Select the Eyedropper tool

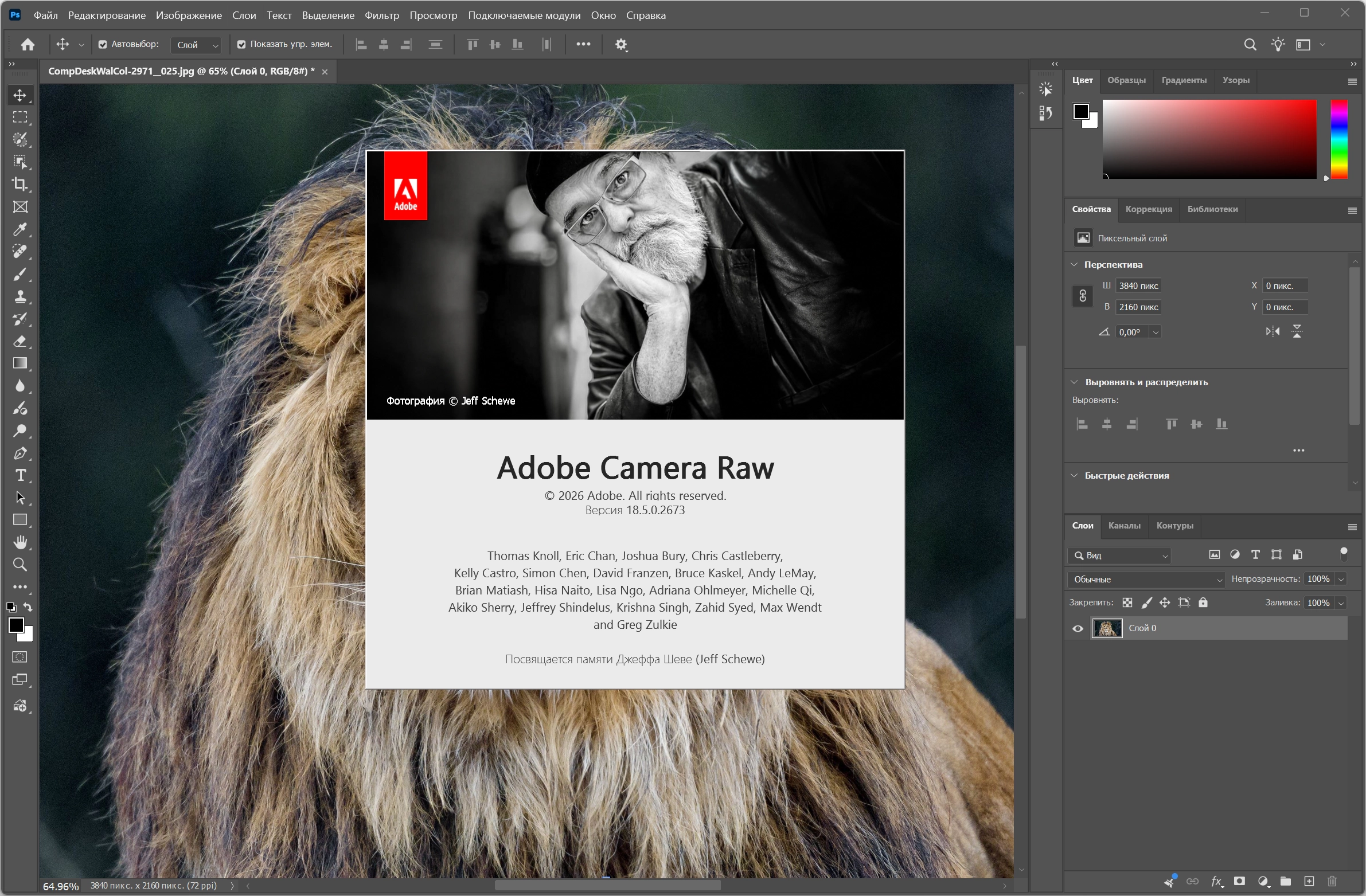tap(20, 229)
